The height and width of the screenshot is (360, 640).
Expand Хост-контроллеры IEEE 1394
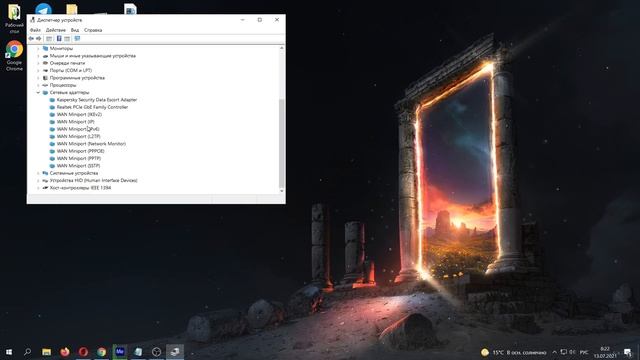pyautogui.click(x=38, y=188)
